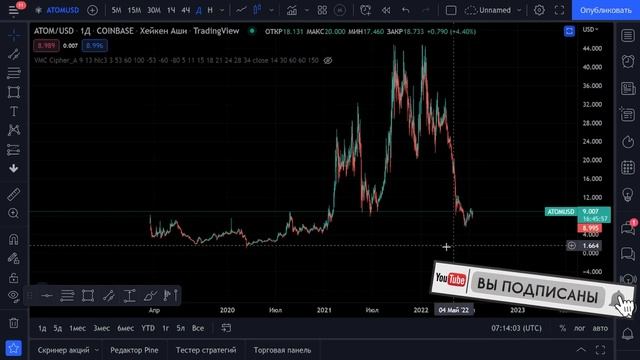Open geometric shapes tool group
The width and height of the screenshot is (640, 360).
[x=14, y=92]
